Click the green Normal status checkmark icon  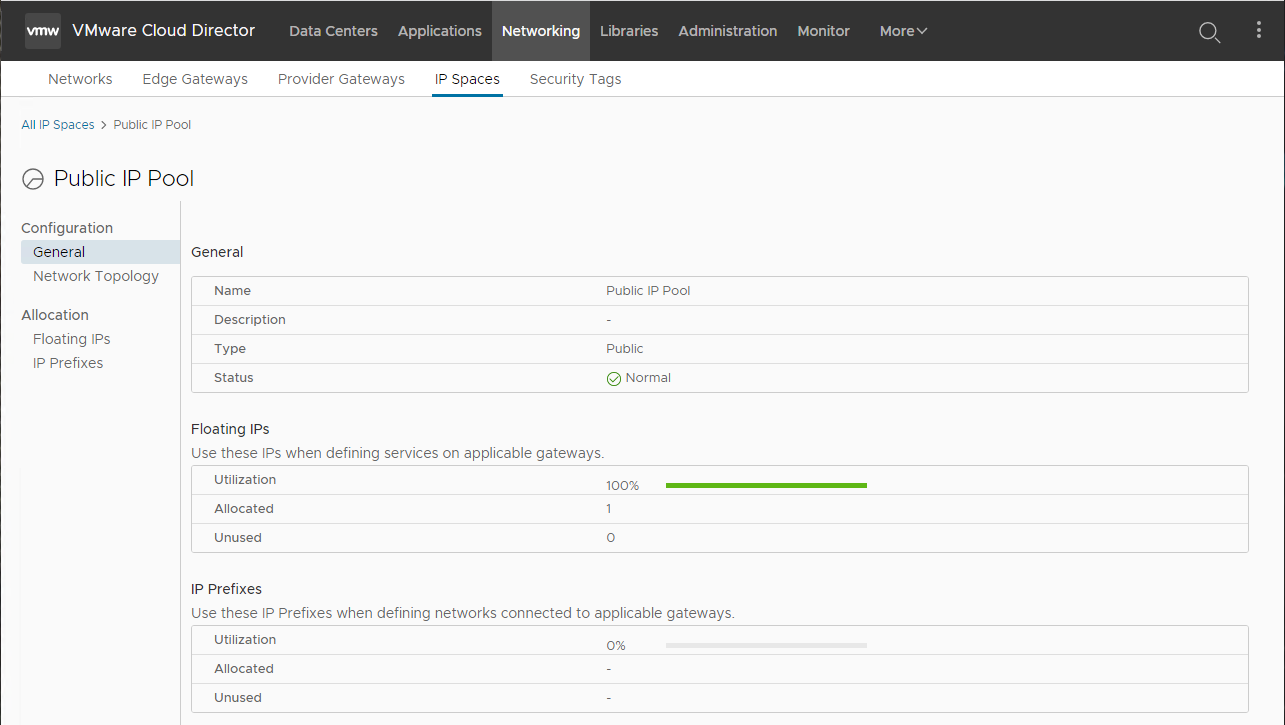pos(614,379)
